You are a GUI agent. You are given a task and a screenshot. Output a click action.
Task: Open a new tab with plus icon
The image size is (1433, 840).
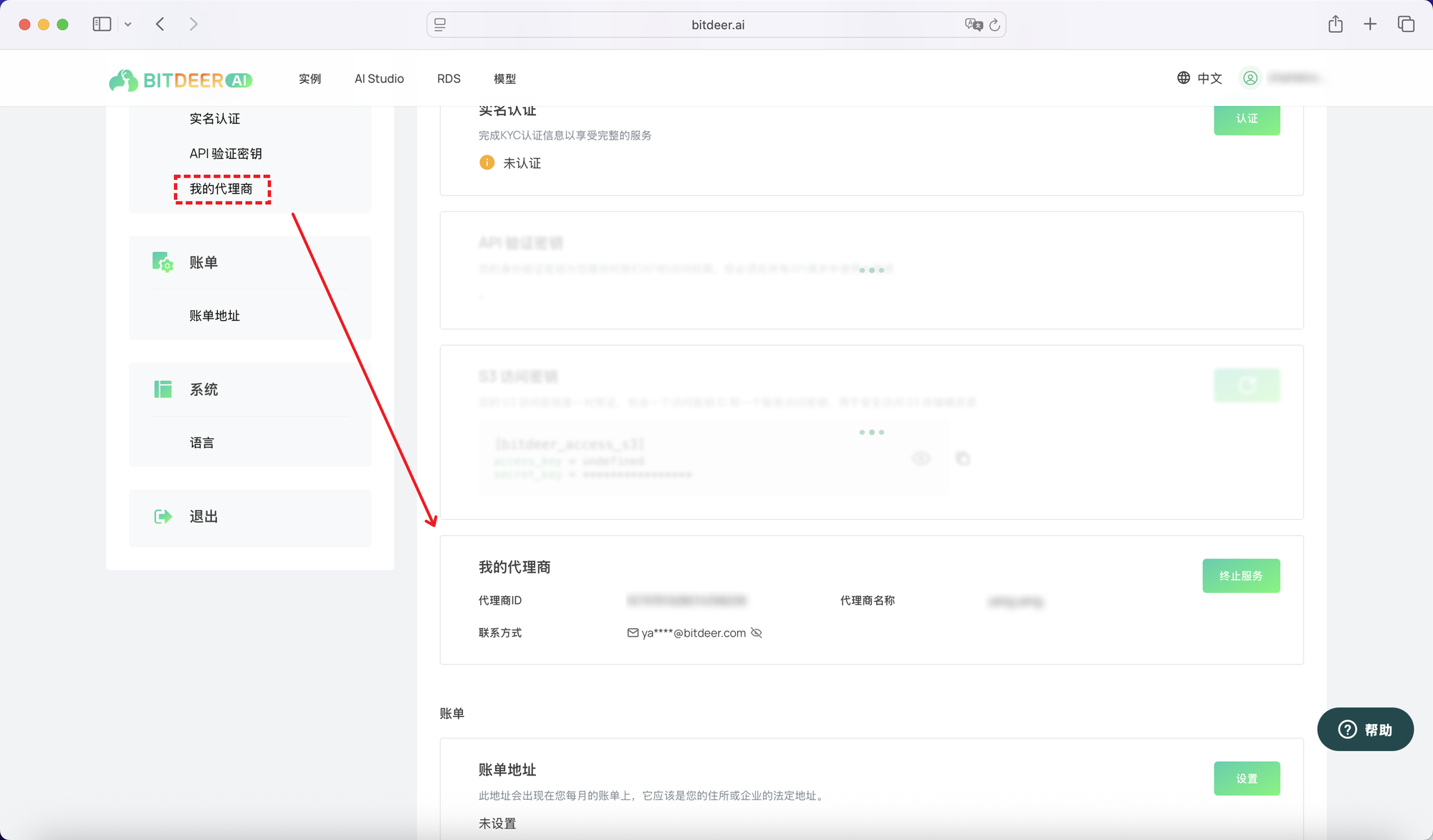tap(1370, 24)
